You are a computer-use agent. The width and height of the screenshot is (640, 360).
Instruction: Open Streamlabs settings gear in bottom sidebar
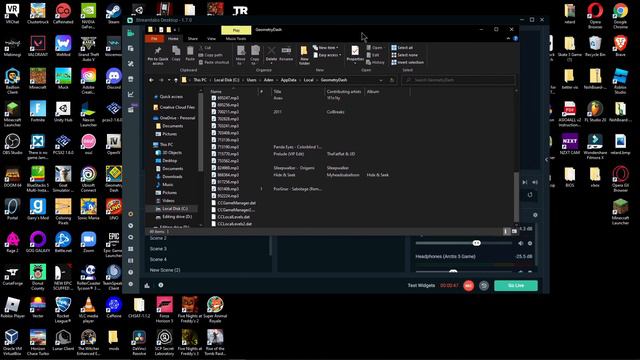(131, 284)
